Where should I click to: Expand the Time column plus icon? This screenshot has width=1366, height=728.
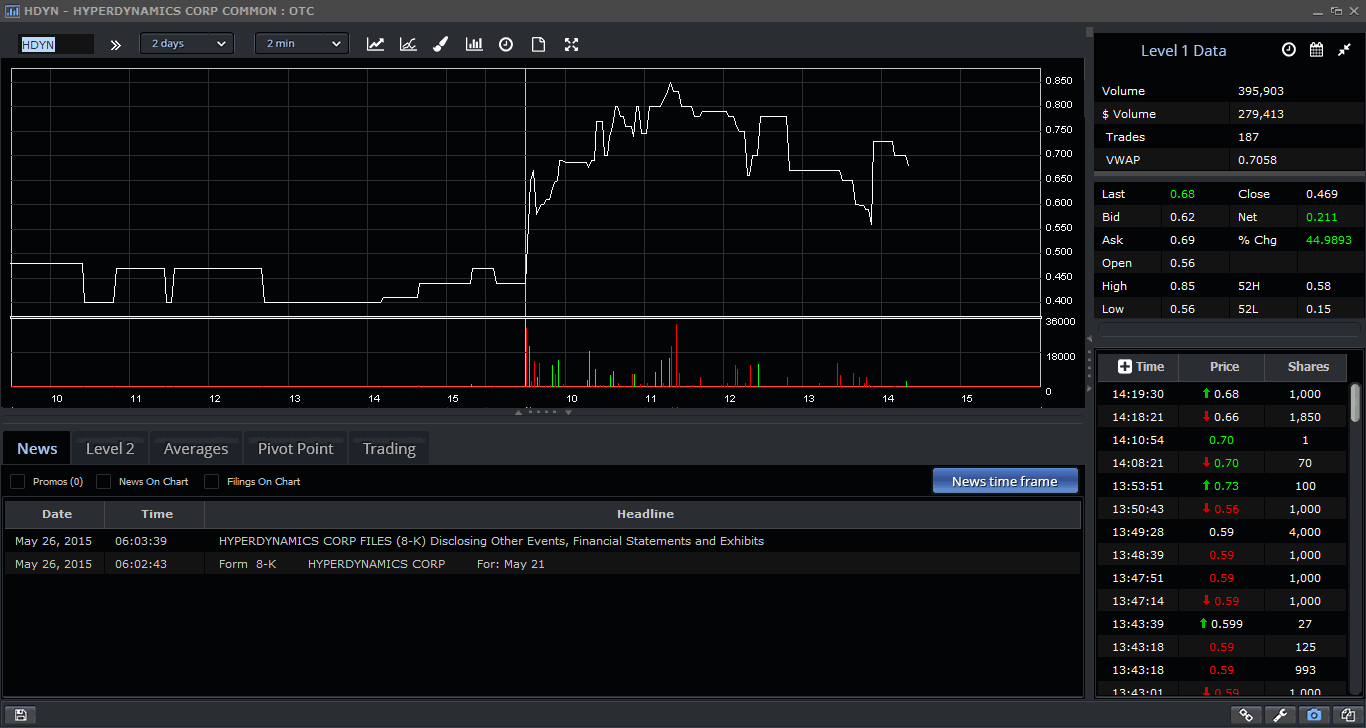[1124, 367]
